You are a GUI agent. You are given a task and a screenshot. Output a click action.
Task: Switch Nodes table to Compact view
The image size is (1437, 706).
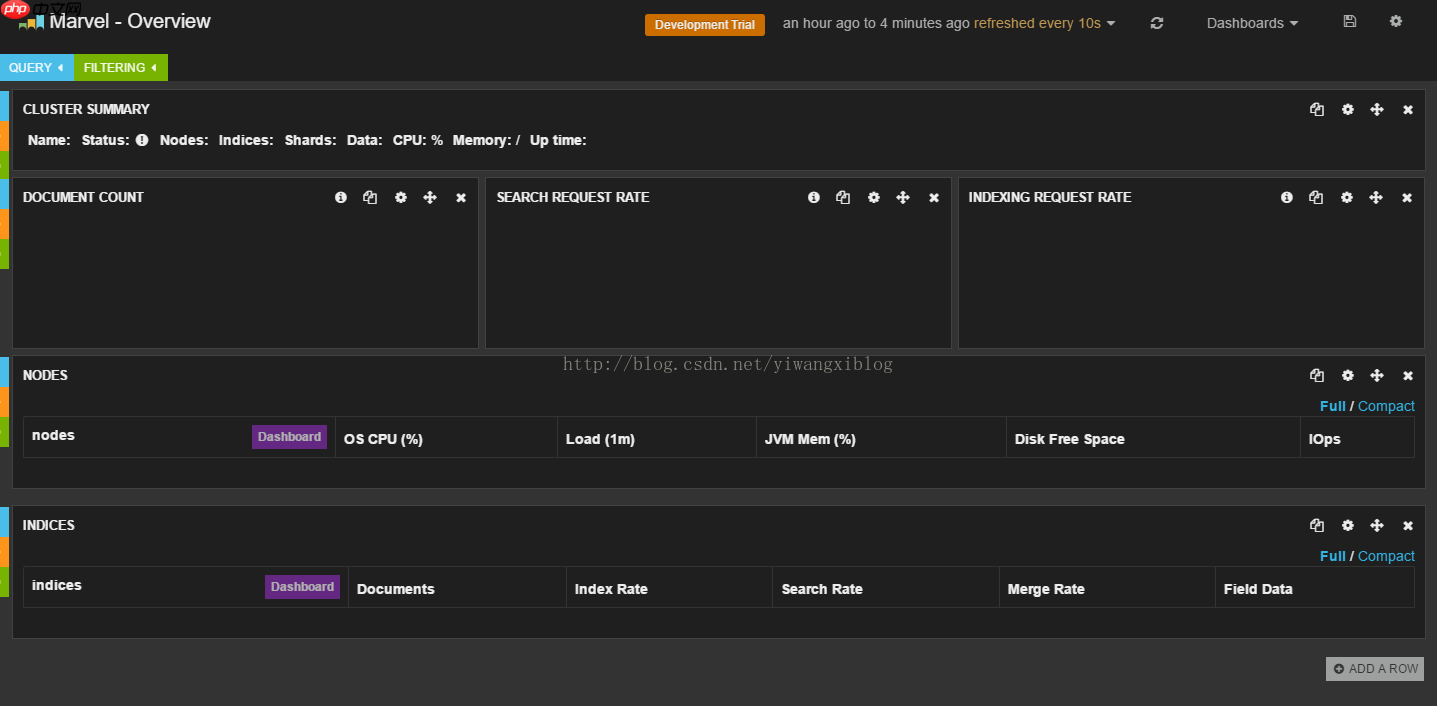click(1386, 406)
